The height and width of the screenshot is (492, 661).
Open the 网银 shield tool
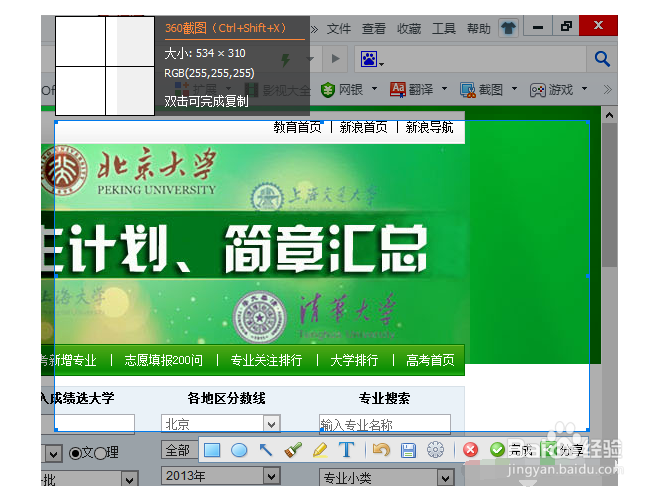pos(342,90)
